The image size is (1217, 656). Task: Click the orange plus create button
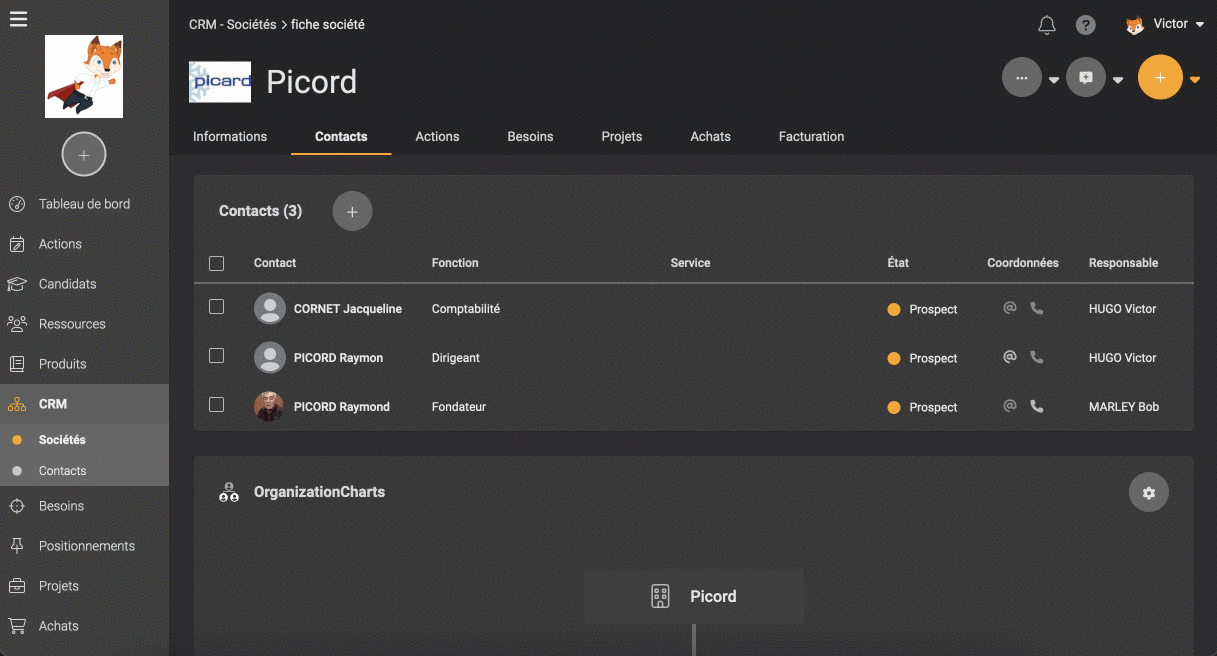pyautogui.click(x=1160, y=77)
